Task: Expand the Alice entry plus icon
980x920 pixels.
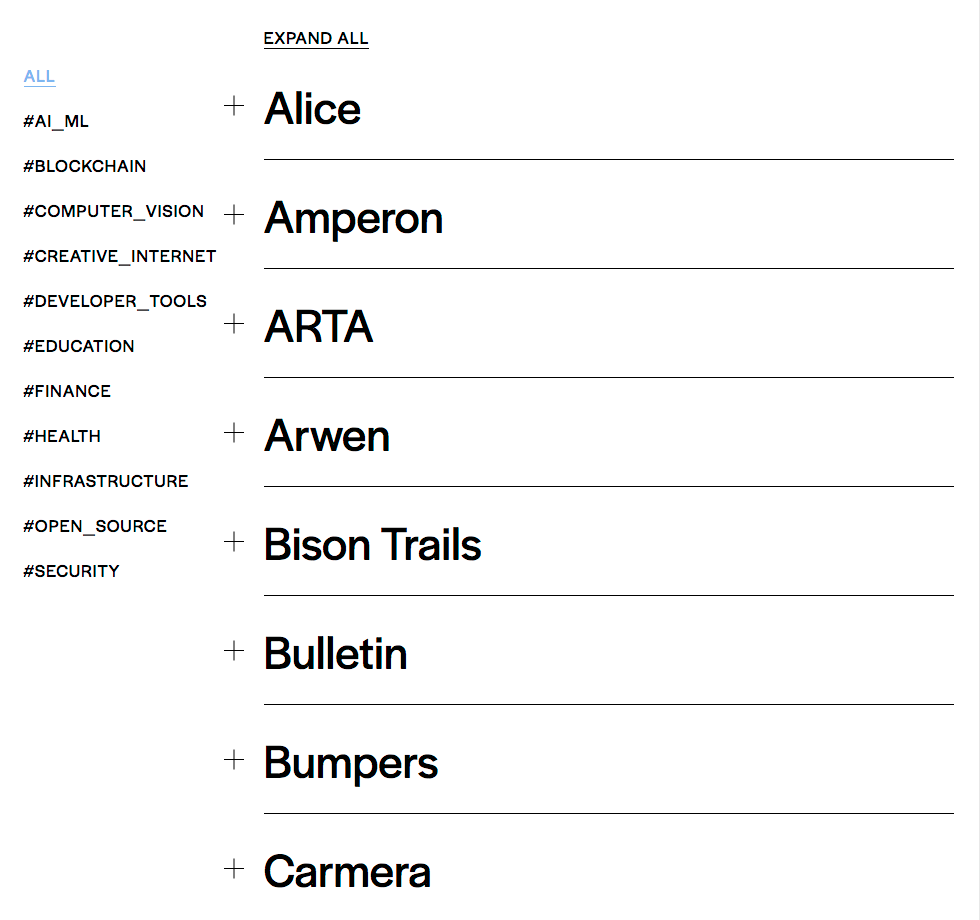Action: [233, 106]
